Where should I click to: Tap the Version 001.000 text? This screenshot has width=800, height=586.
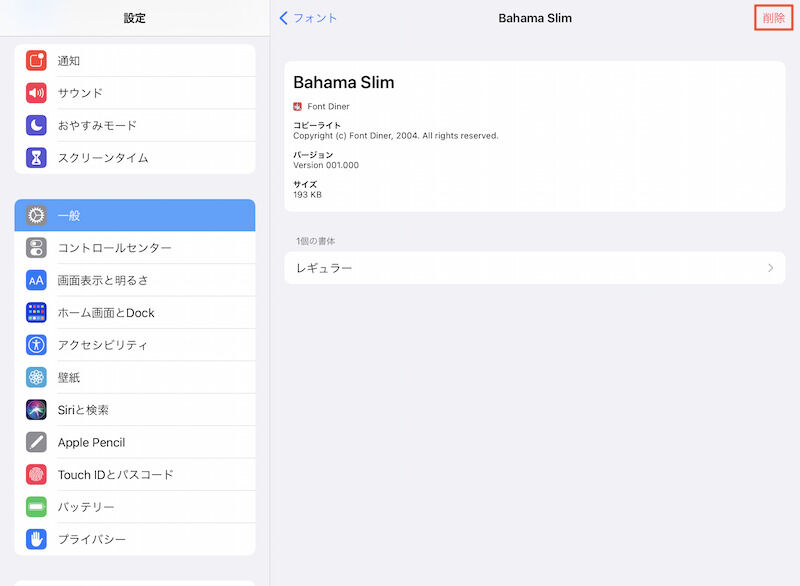point(326,165)
